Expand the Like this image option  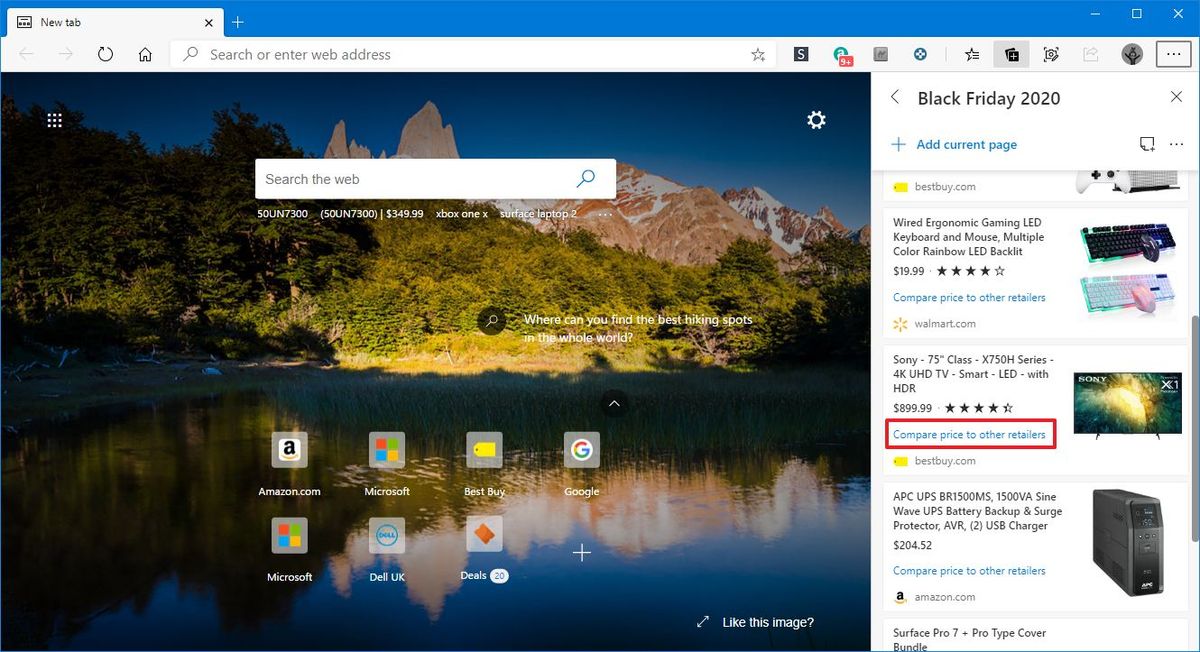tap(755, 622)
